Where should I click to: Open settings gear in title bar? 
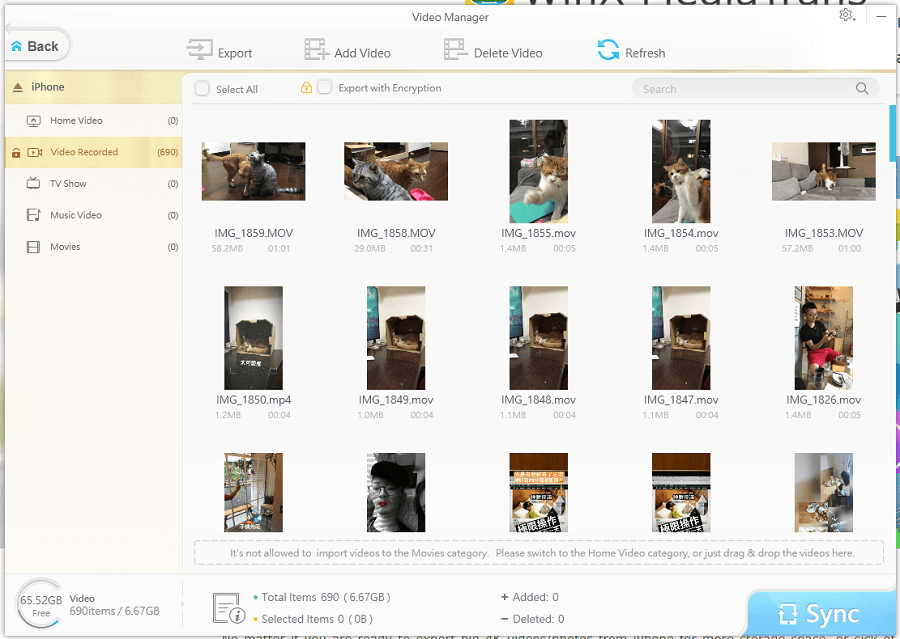click(847, 16)
